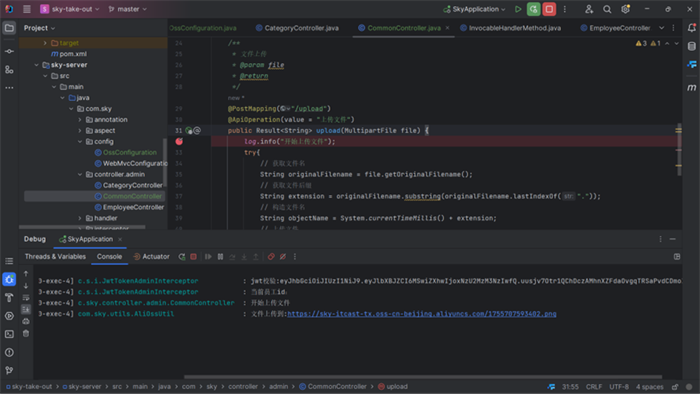Print console output using printer icon

26,321
